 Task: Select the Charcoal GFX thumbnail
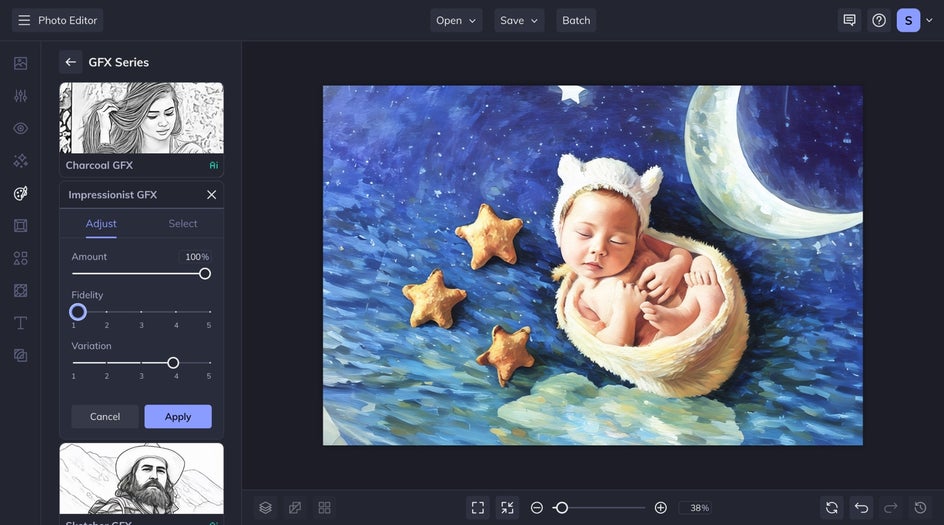141,118
